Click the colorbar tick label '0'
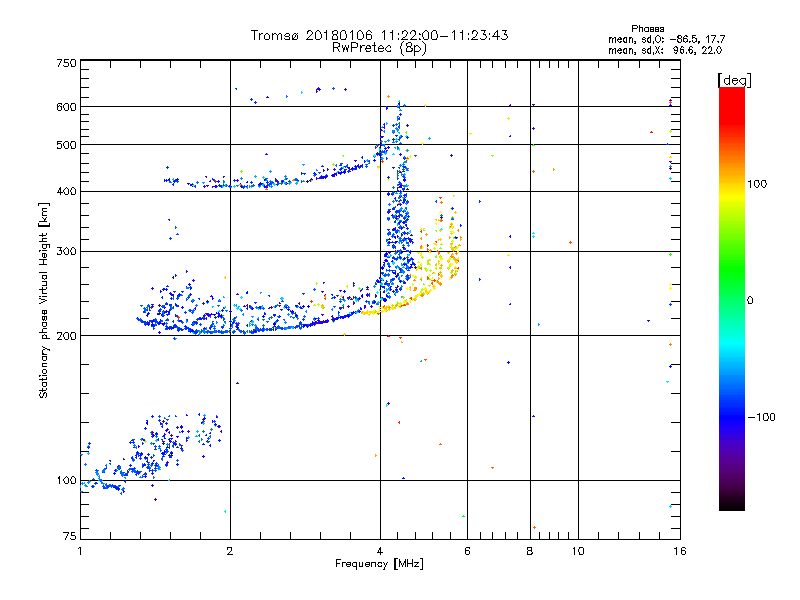Screen dimensions: 800x600 point(750,300)
